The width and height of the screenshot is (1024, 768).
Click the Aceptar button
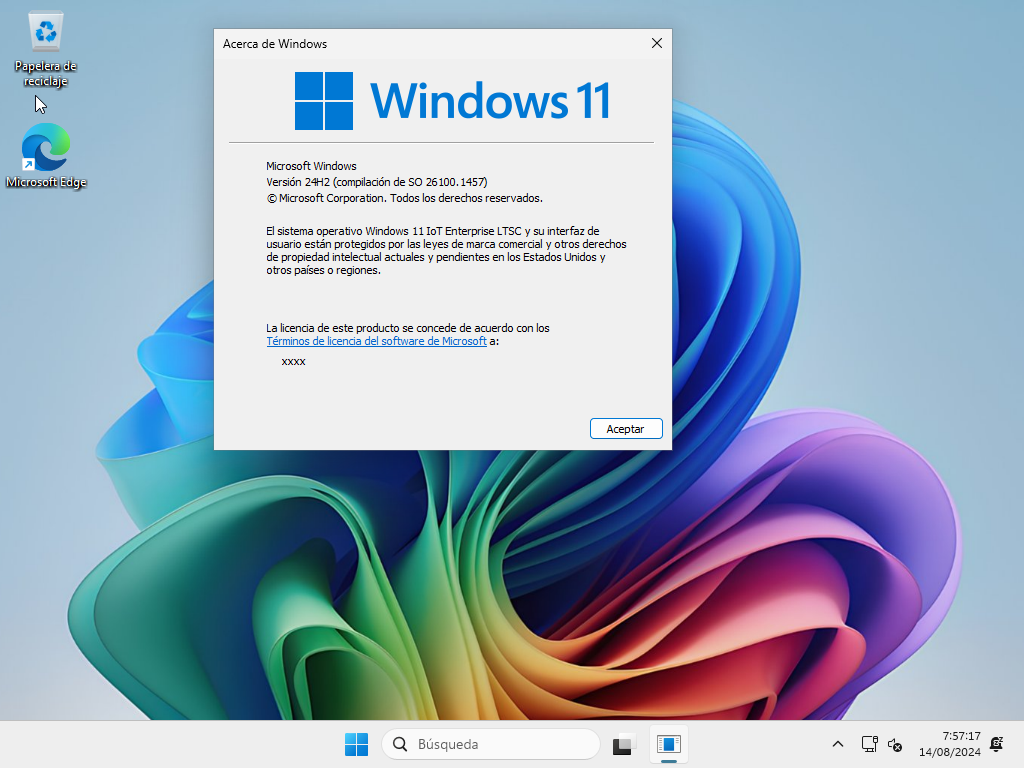[x=626, y=428]
